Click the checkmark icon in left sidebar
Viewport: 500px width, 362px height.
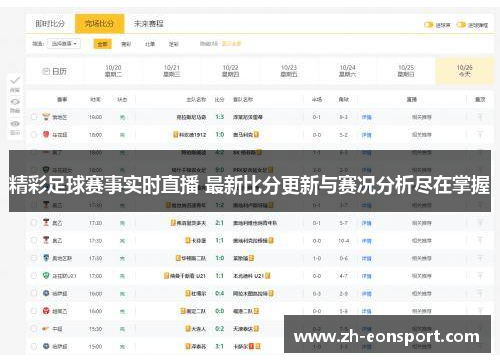coord(15,80)
